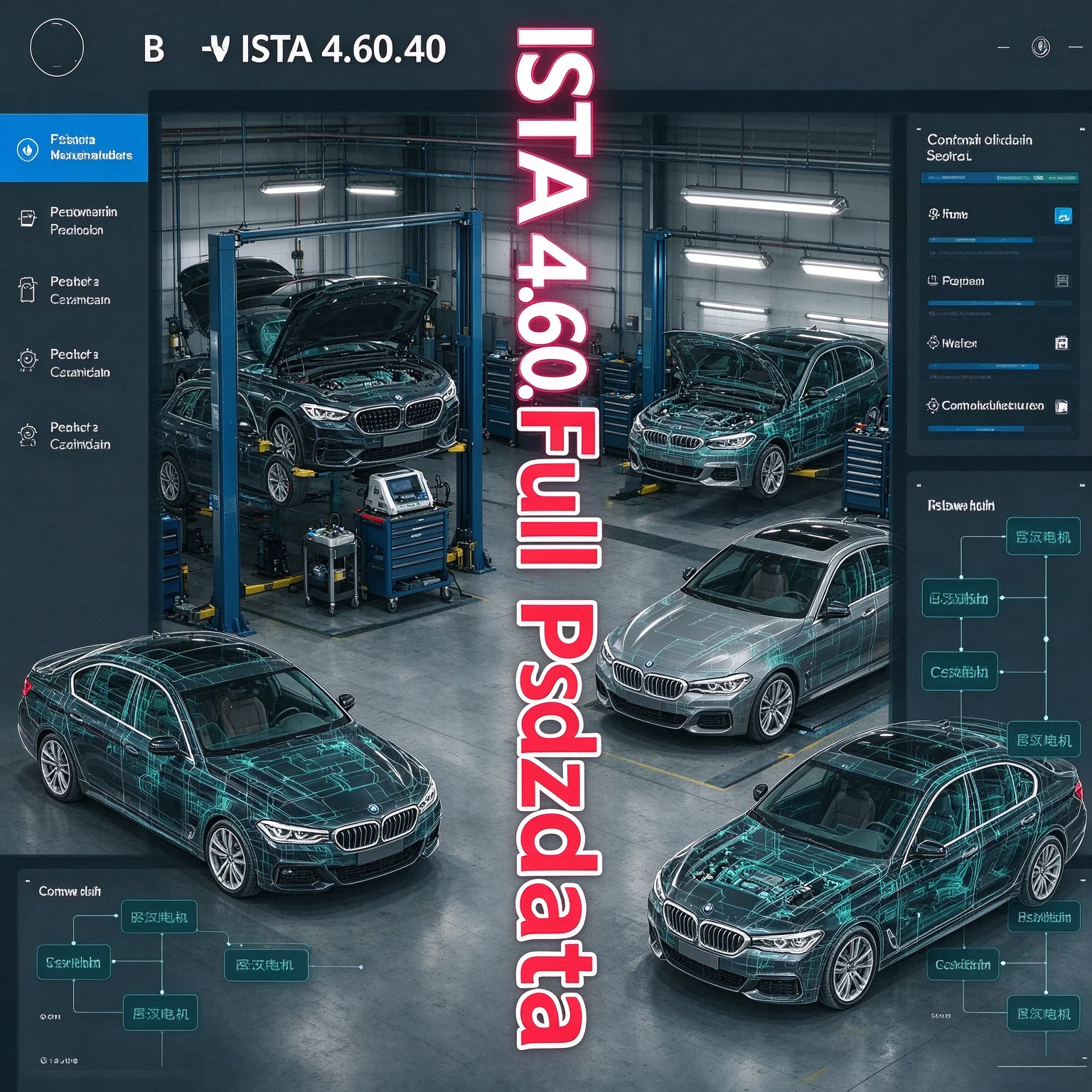
Task: Click the 'B' letter in the header
Action: pyautogui.click(x=154, y=49)
